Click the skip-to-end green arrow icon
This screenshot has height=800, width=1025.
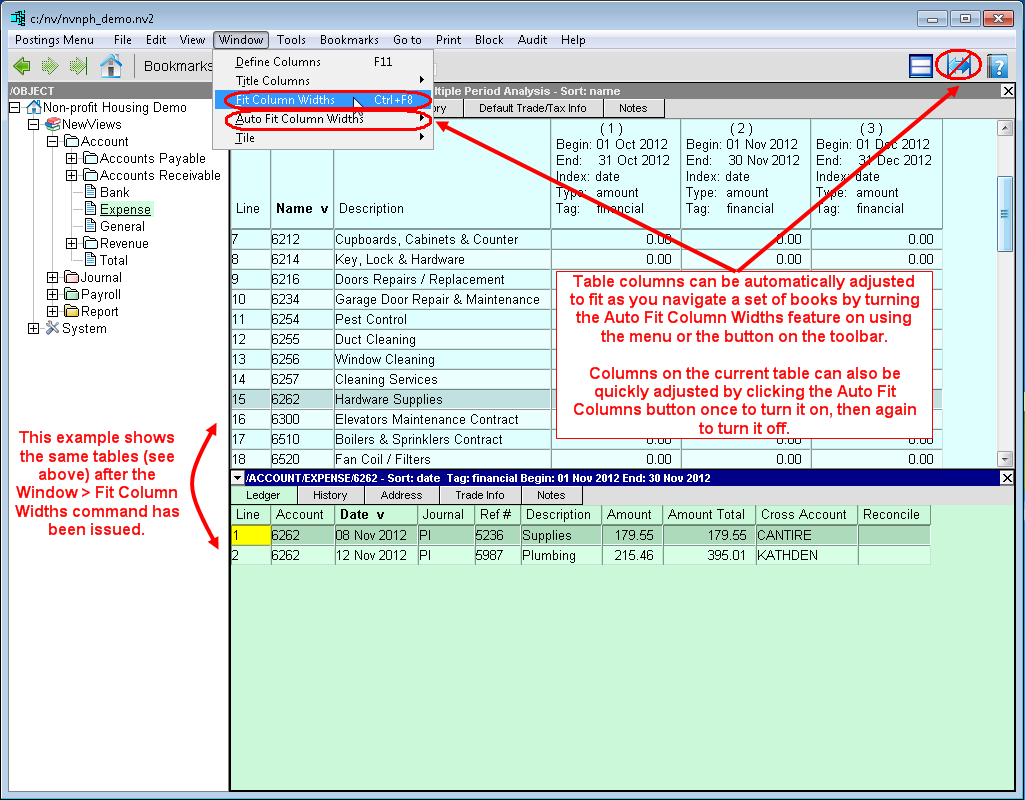pos(78,66)
